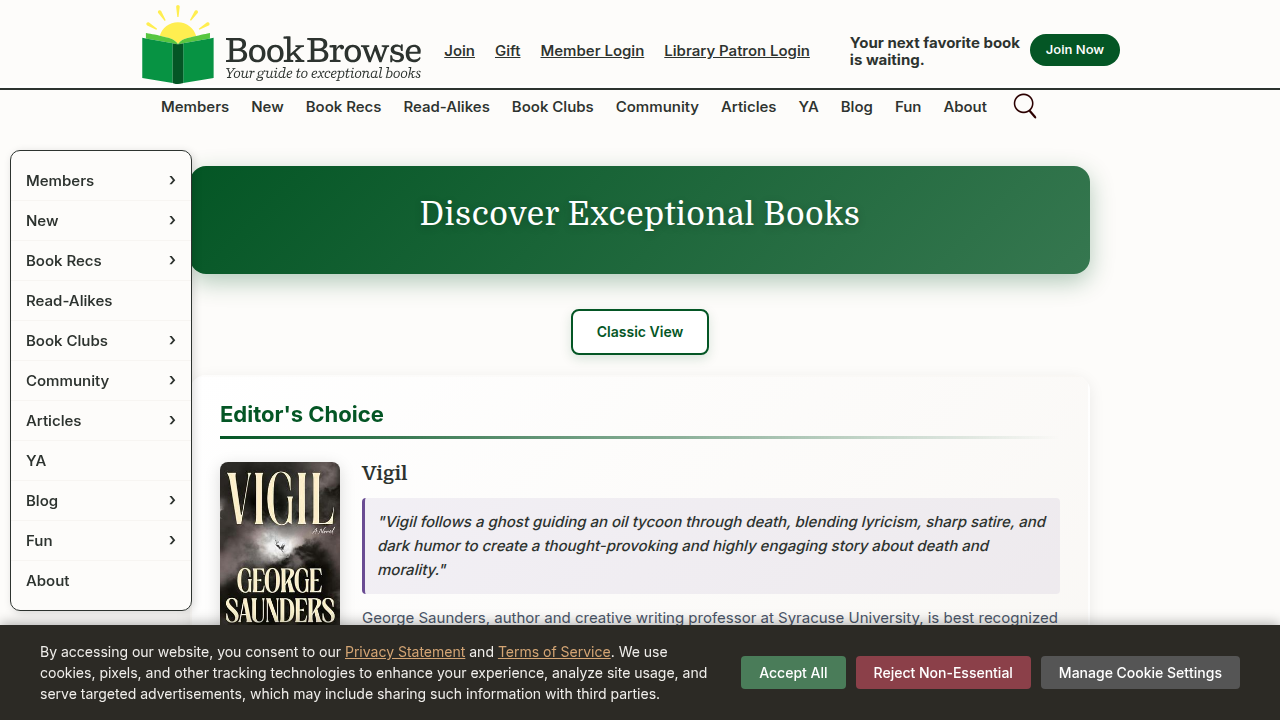
Task: Open the Member Login link
Action: tap(592, 51)
